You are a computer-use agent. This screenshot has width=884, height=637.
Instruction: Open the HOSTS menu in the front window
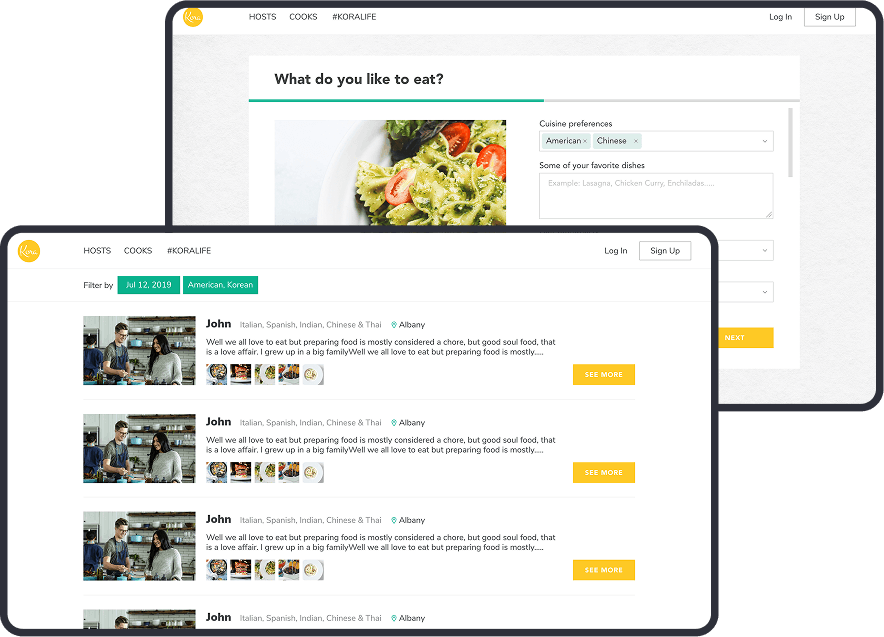coord(97,250)
